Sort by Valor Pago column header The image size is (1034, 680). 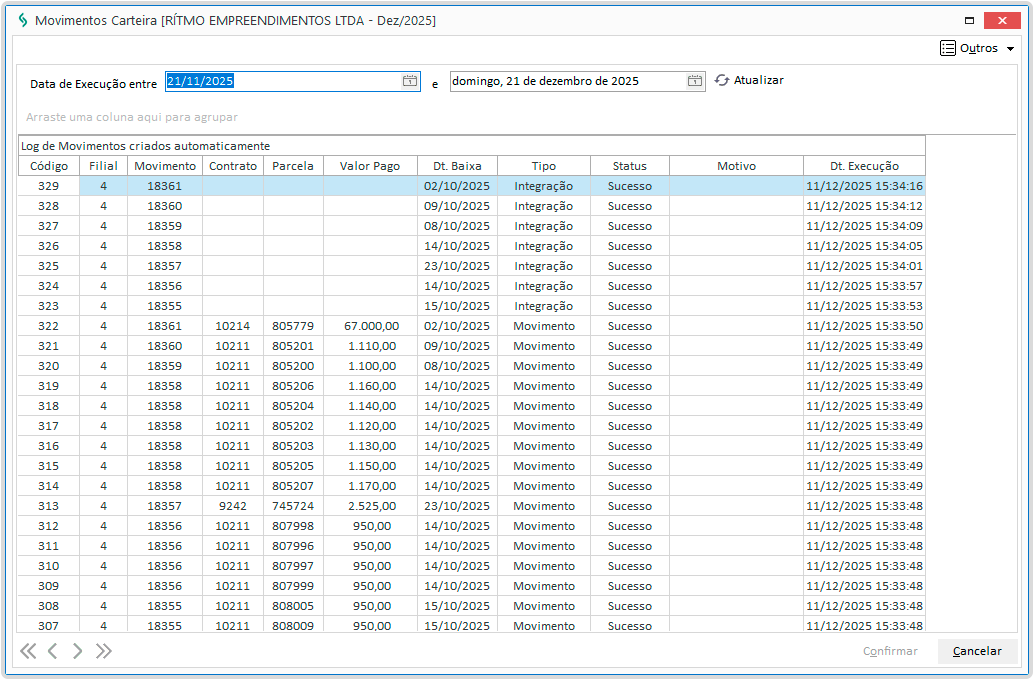[x=369, y=166]
